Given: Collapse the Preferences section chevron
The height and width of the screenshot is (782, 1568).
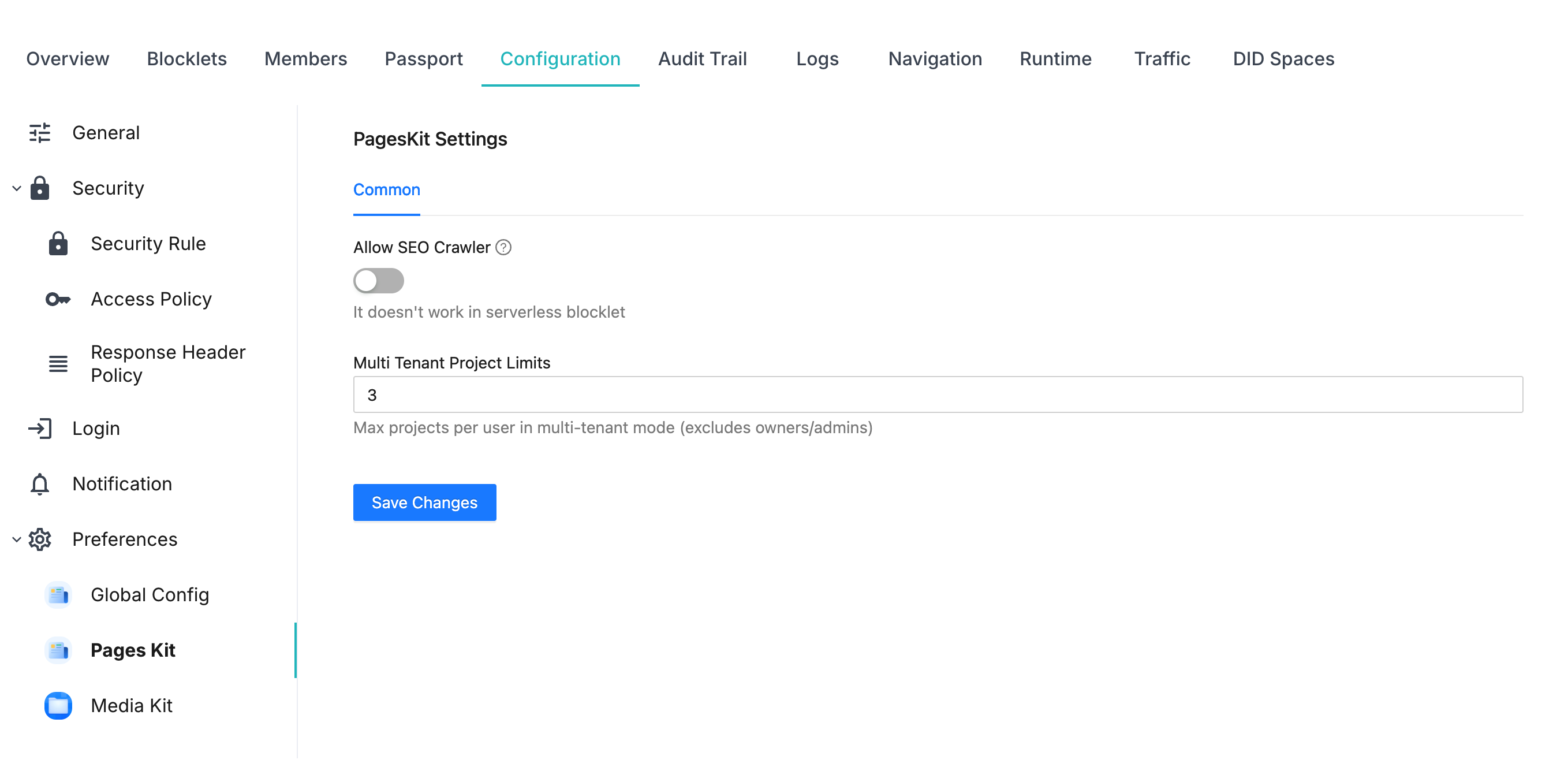Looking at the screenshot, I should coord(16,539).
